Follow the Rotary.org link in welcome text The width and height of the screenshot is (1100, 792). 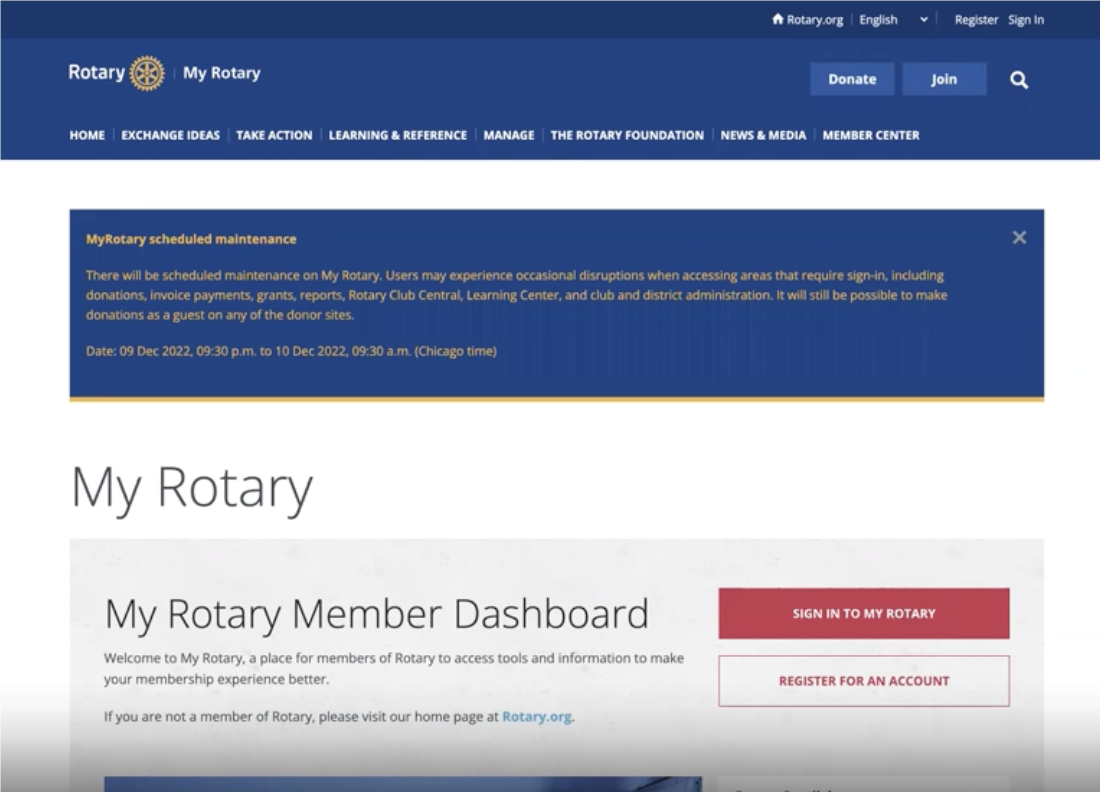pos(537,717)
